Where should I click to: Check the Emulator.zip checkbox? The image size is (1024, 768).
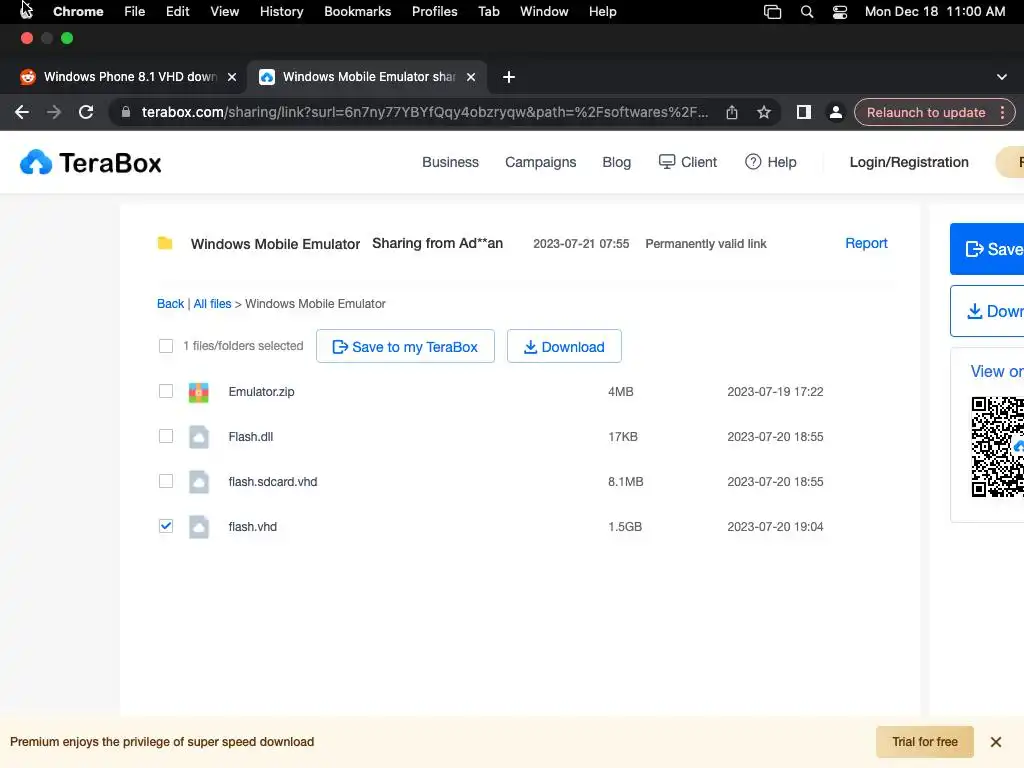(166, 391)
